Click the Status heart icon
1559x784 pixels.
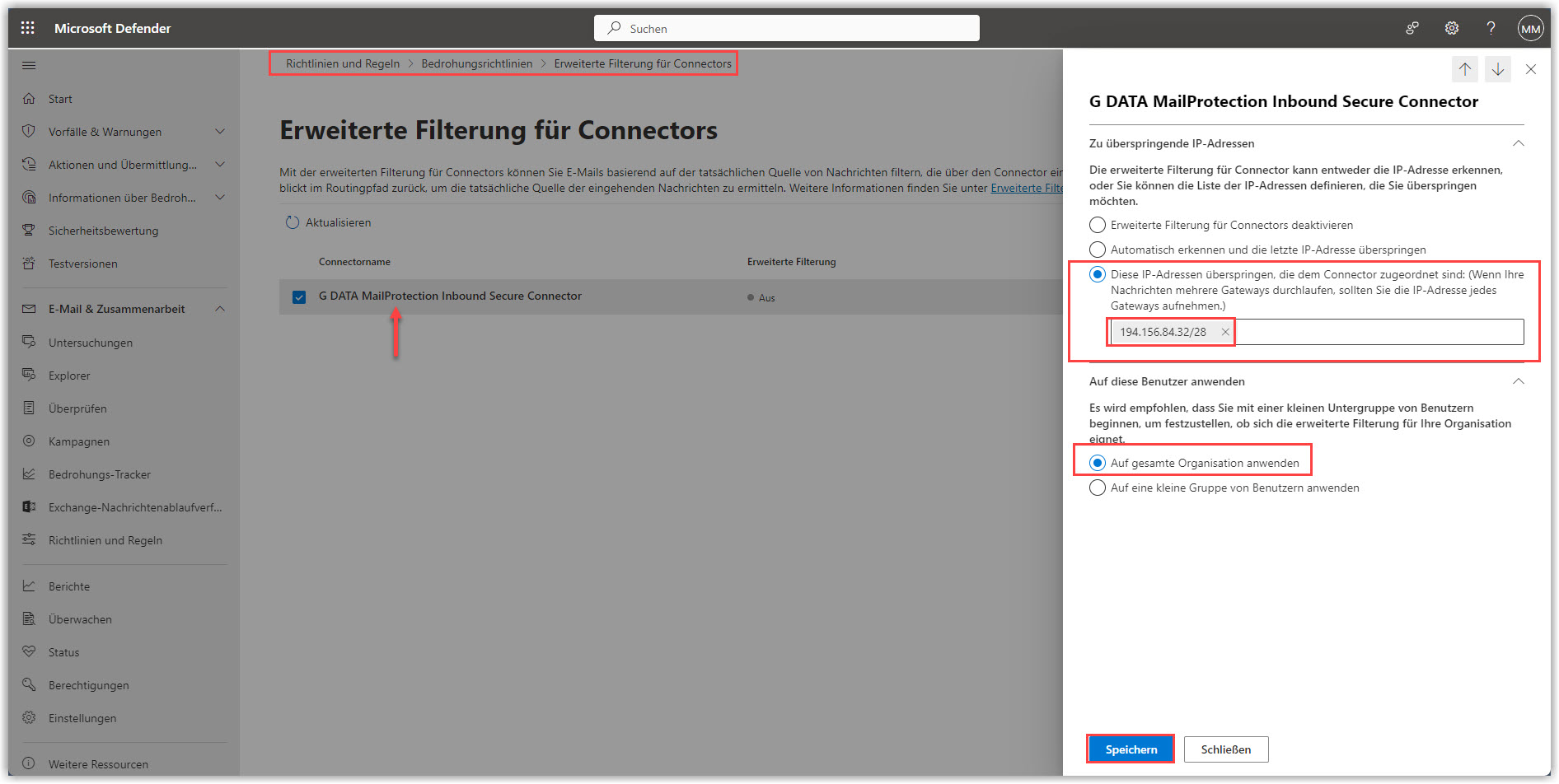pyautogui.click(x=29, y=651)
